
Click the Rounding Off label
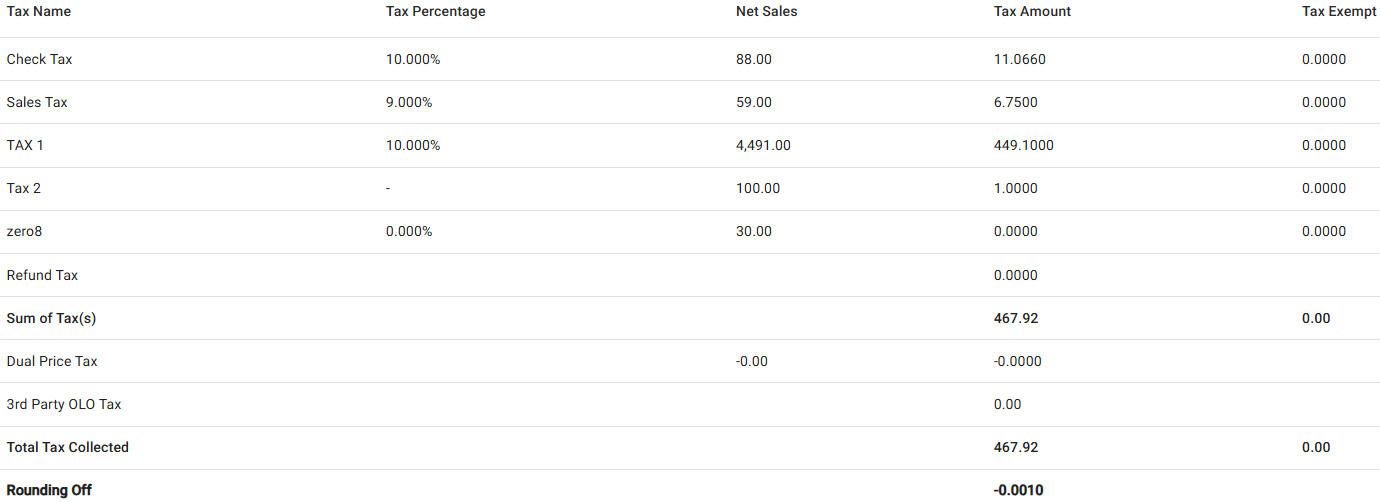pyautogui.click(x=49, y=490)
